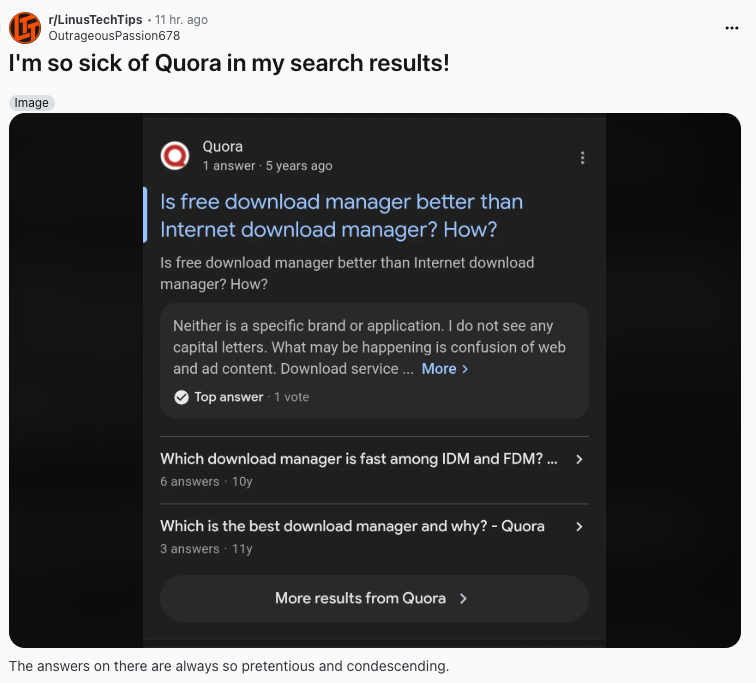This screenshot has width=756, height=683.
Task: Click the Image flair tag
Action: (31, 103)
